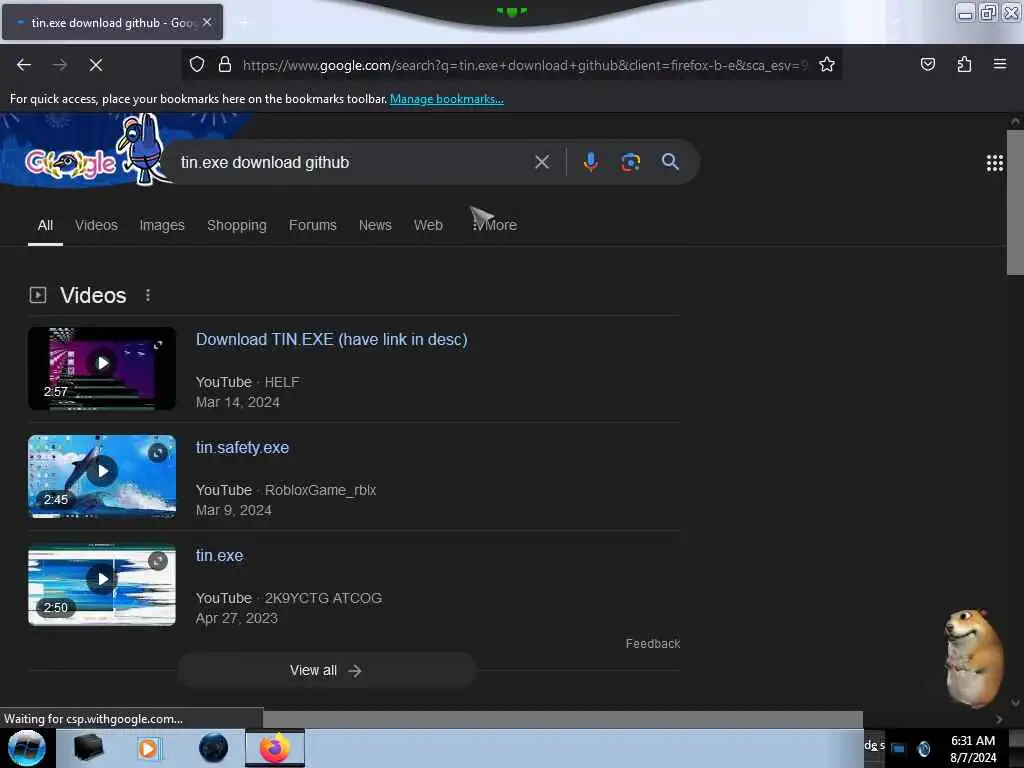Switch to the News results tab
This screenshot has width=1024, height=768.
pyautogui.click(x=375, y=225)
